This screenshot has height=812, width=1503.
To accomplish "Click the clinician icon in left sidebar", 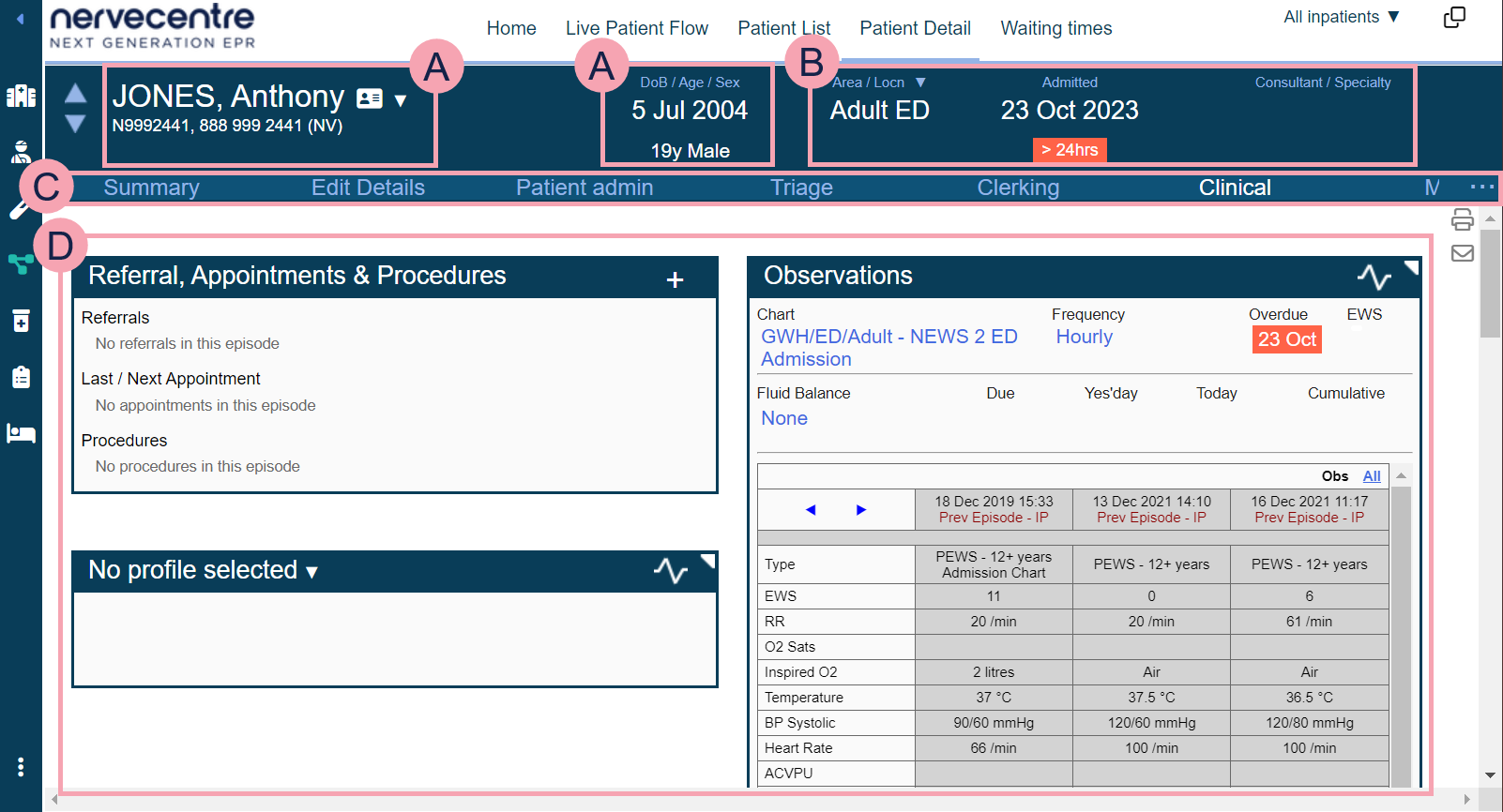I will (21, 151).
